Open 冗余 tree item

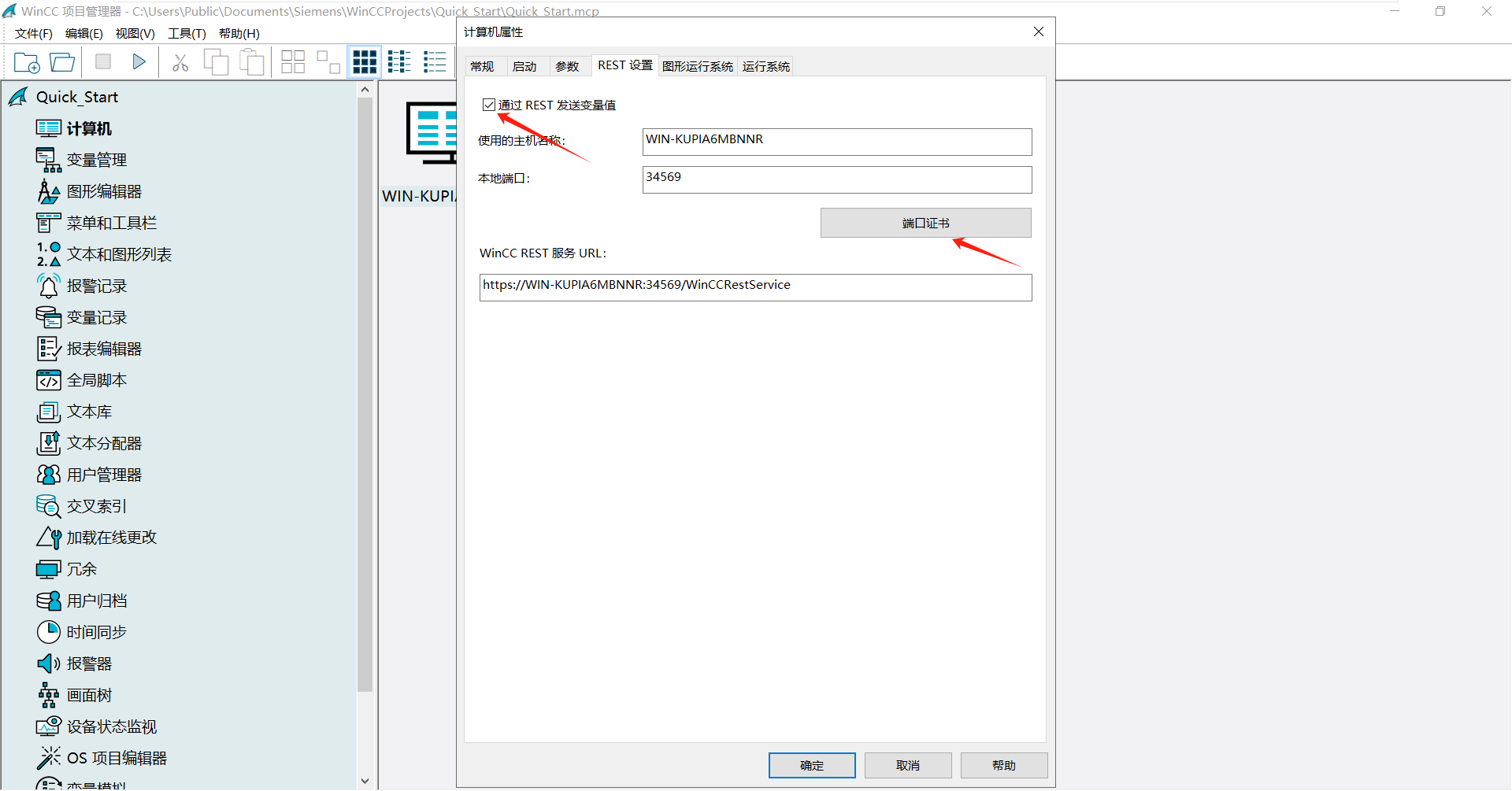(67, 569)
